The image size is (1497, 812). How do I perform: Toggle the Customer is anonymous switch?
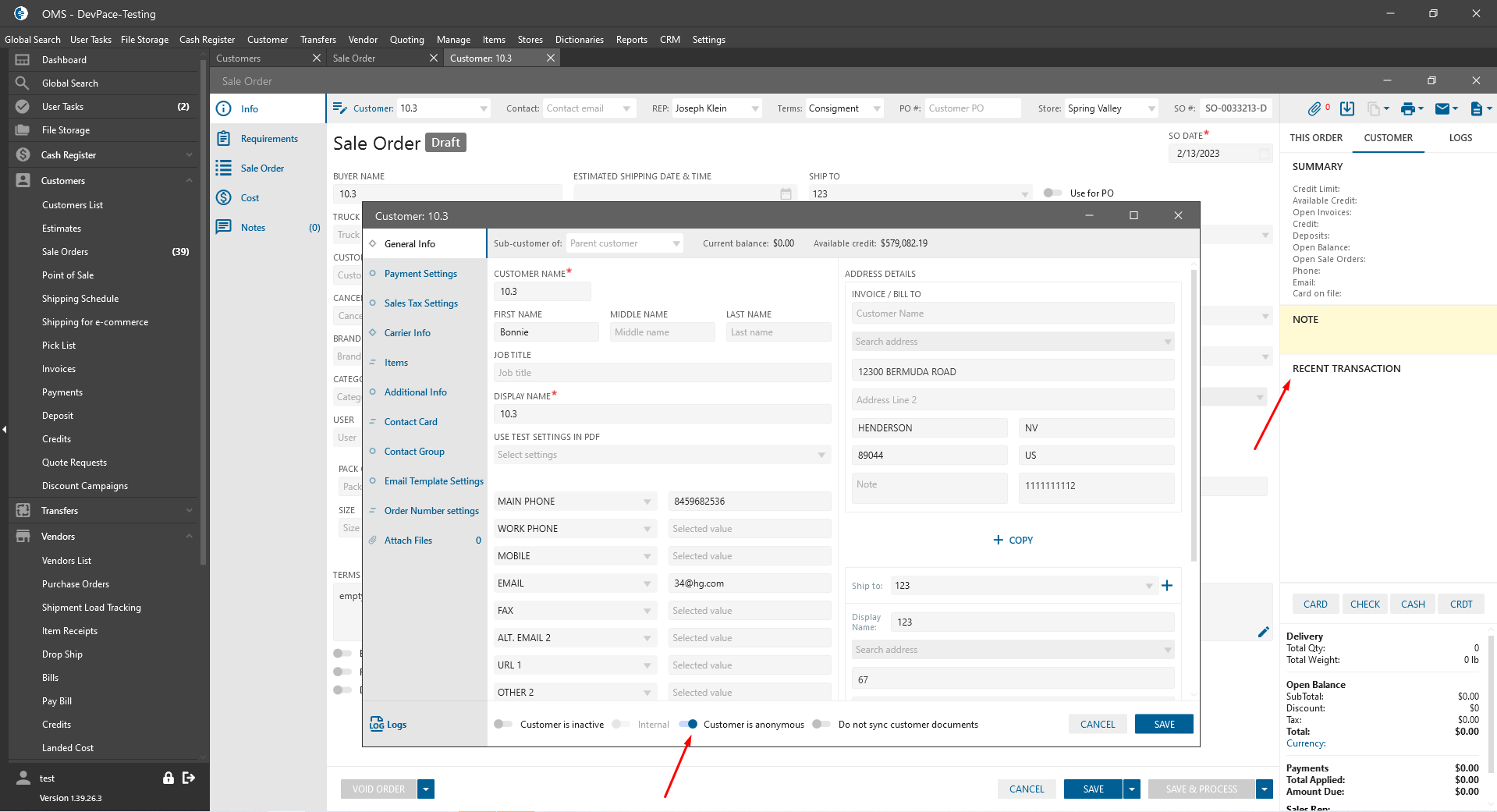688,724
